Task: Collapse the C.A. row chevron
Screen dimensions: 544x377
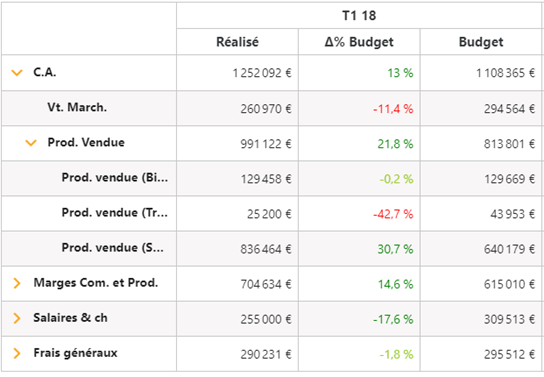Action: pos(17,73)
